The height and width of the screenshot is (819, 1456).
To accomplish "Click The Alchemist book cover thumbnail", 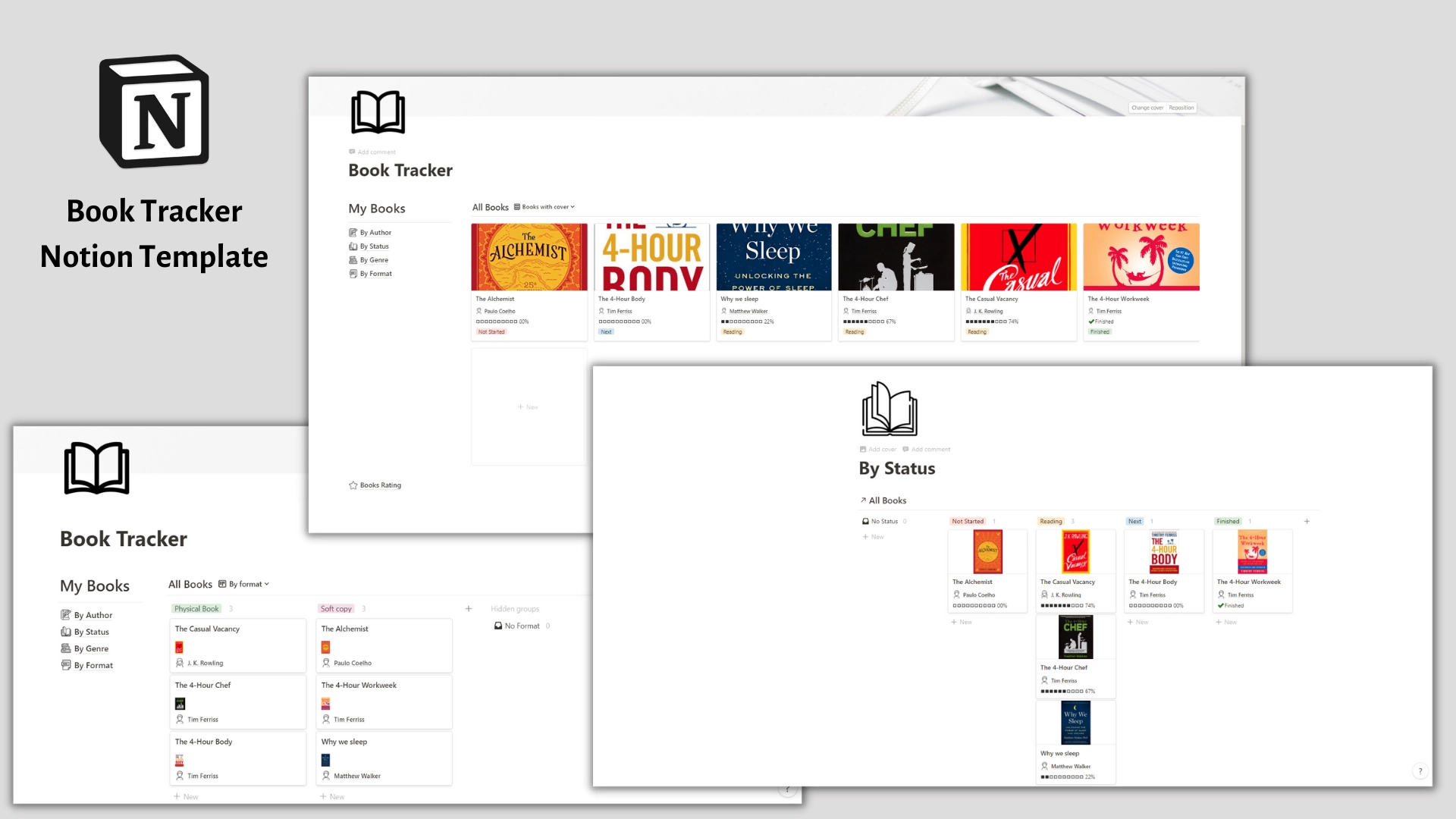I will [x=529, y=257].
